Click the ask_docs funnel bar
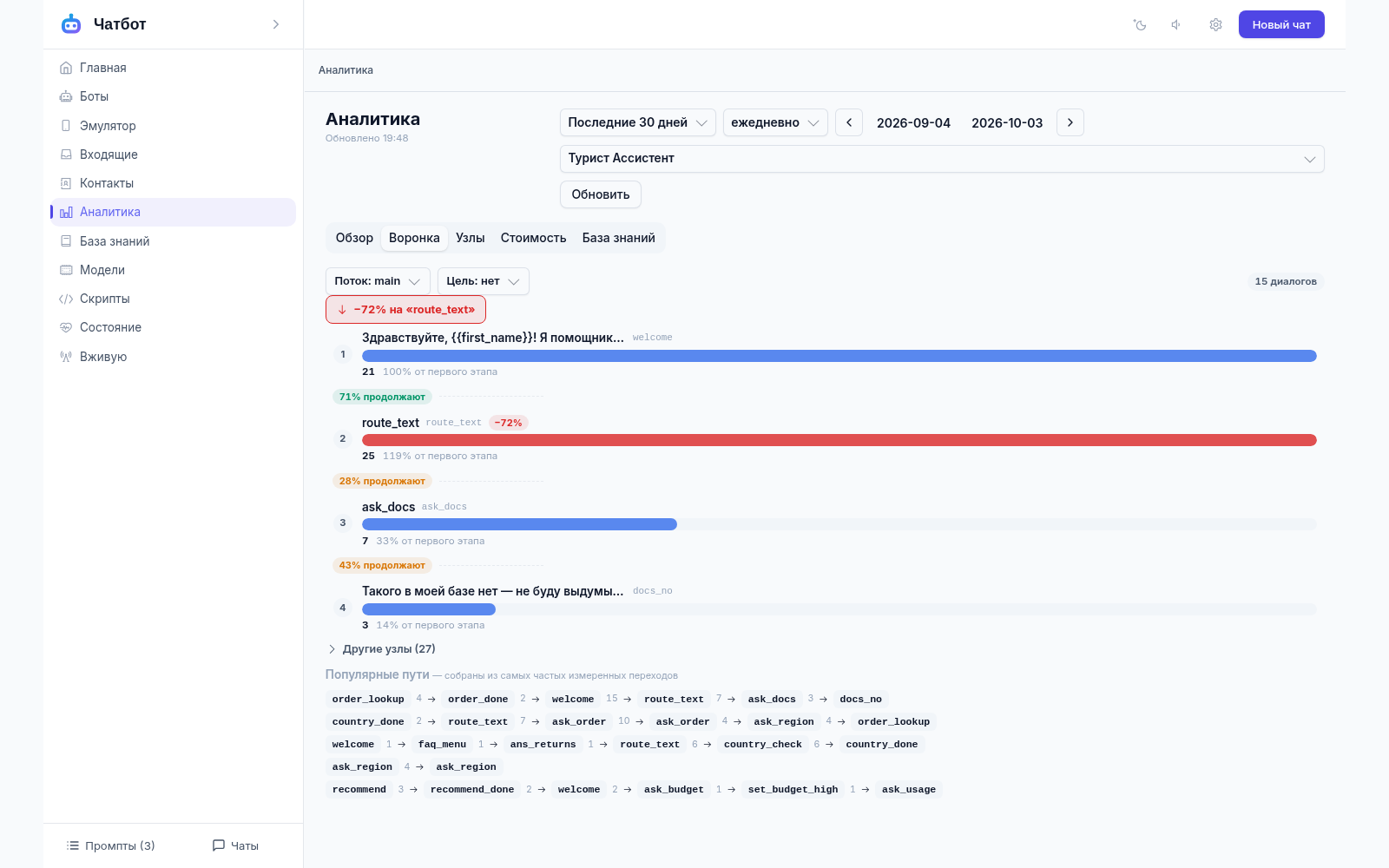The height and width of the screenshot is (868, 1389). pyautogui.click(x=519, y=524)
